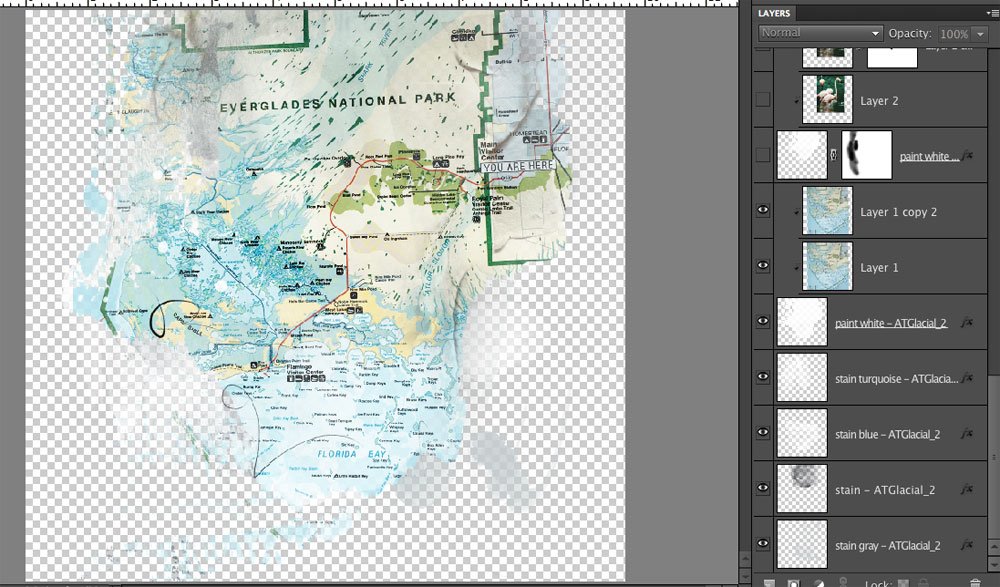Select 'stain turquoise – ATGlacia...' layer name
Screen dimensions: 1000x587
(x=897, y=379)
